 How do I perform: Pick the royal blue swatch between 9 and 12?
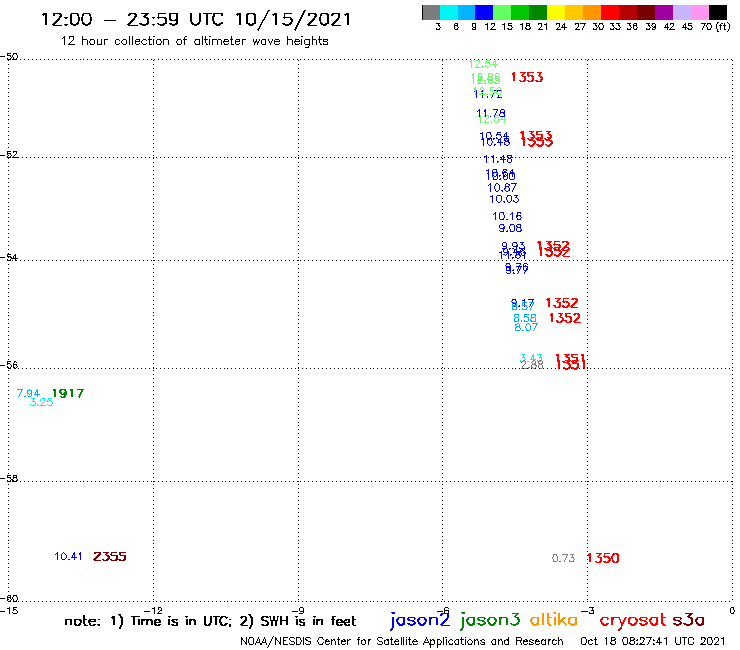[x=484, y=12]
